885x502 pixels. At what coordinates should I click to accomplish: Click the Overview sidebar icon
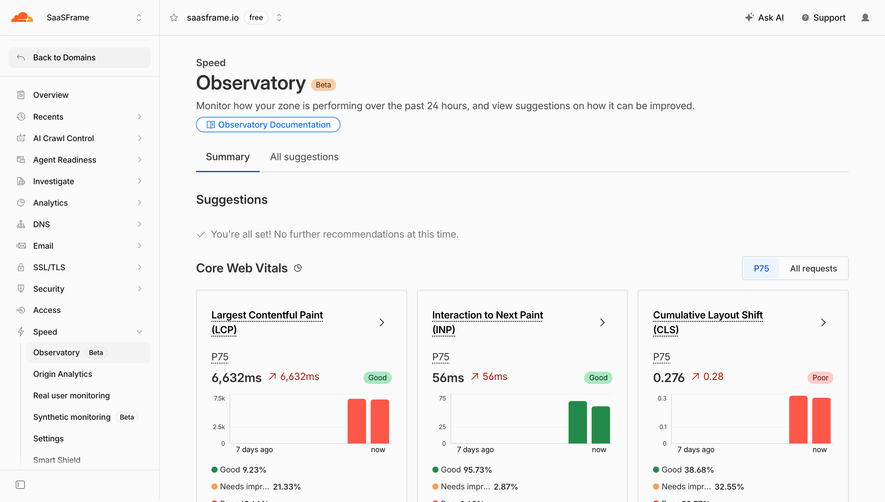(21, 95)
